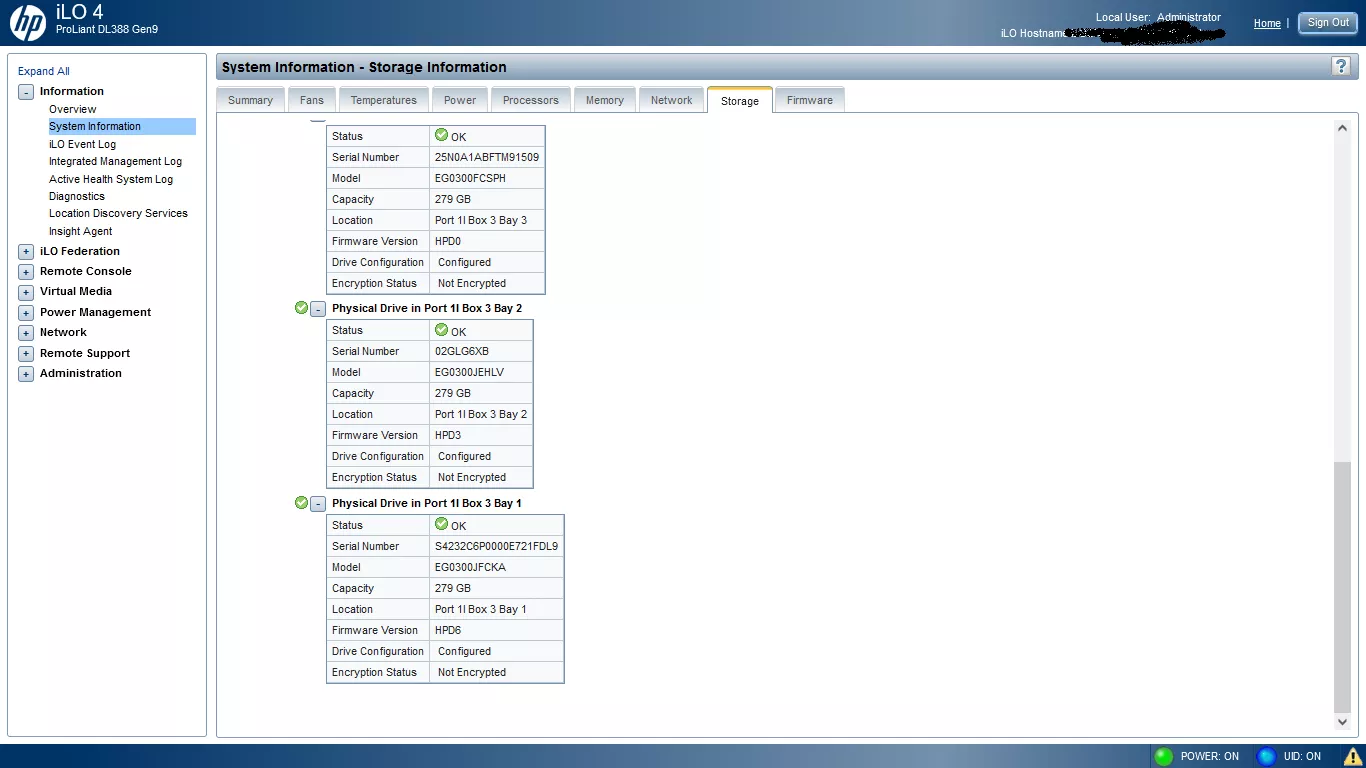Click the HP logo icon
Image resolution: width=1366 pixels, height=768 pixels.
(x=28, y=22)
